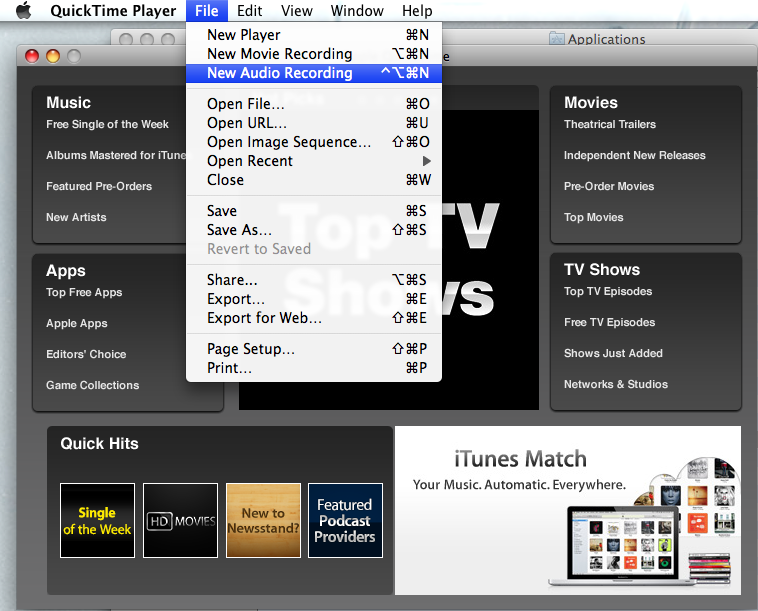The image size is (758, 611).
Task: Choose Save As… menu entry
Action: 314,230
